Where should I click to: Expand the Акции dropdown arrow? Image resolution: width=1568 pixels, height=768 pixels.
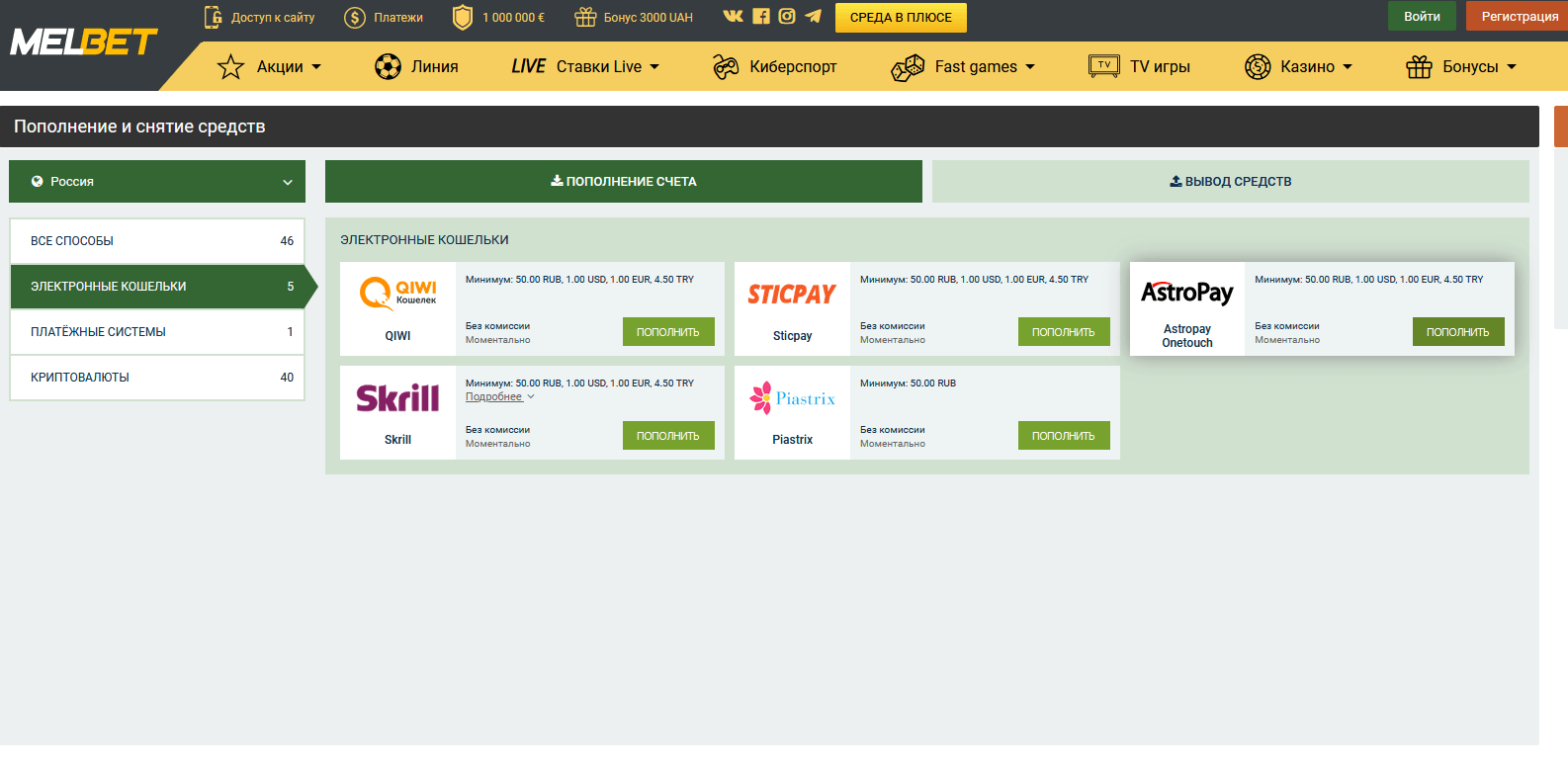(x=316, y=67)
